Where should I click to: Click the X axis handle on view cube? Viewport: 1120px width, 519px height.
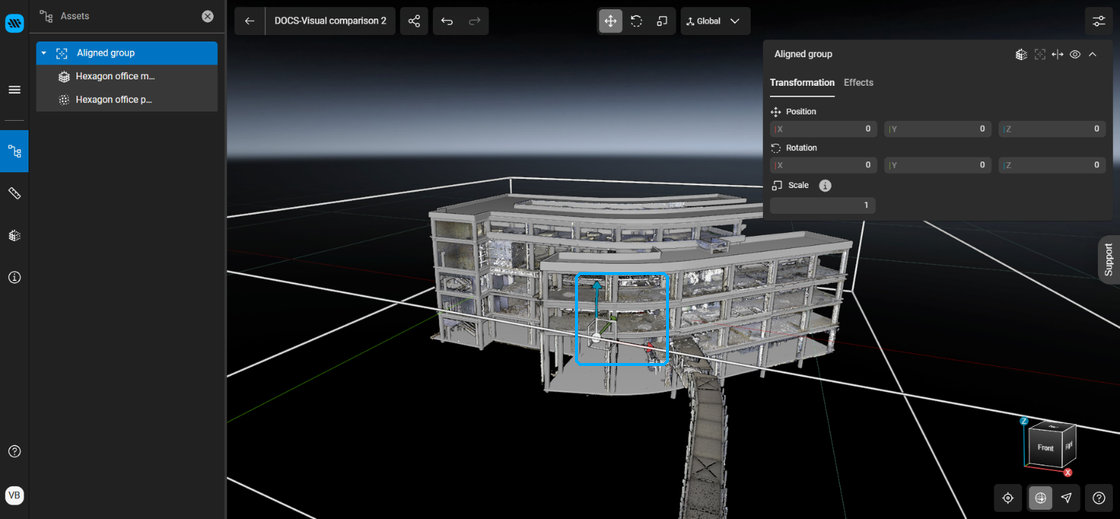click(1068, 473)
